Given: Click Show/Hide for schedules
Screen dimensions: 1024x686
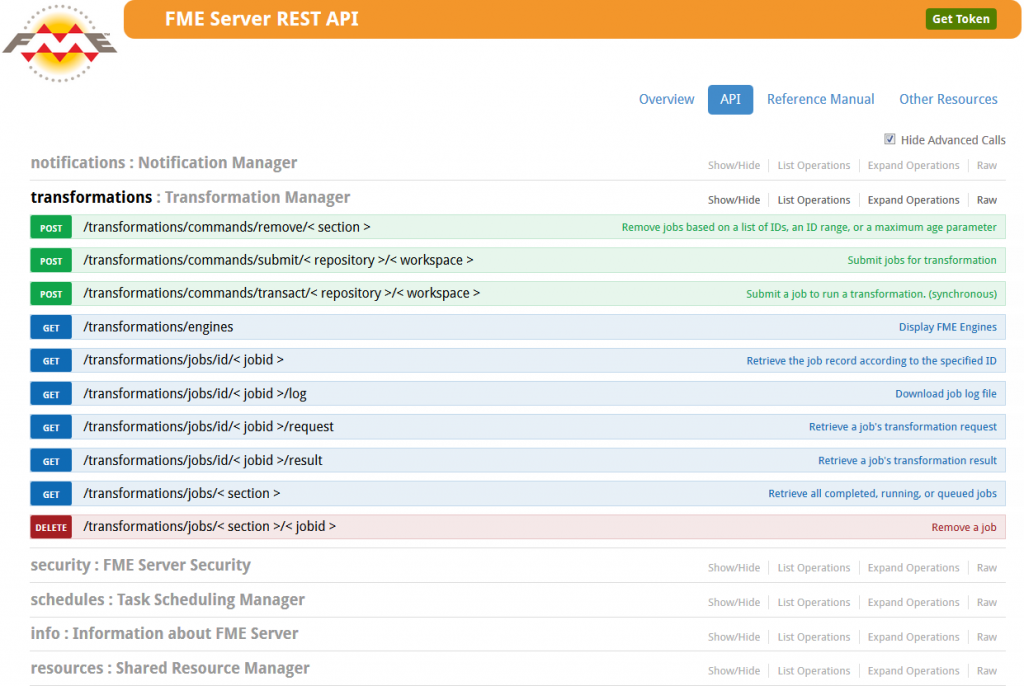Looking at the screenshot, I should 734,602.
